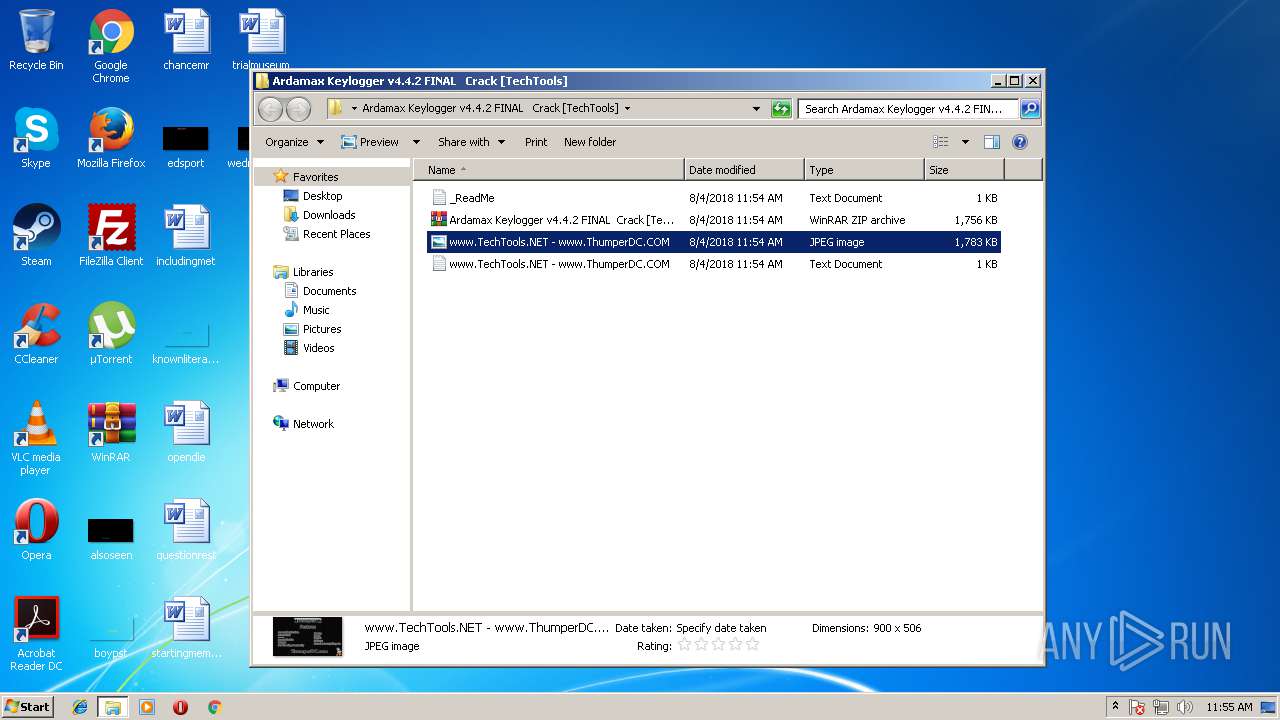Select the ThumperDC.COM Text Document file
This screenshot has height=720, width=1280.
[714, 264]
